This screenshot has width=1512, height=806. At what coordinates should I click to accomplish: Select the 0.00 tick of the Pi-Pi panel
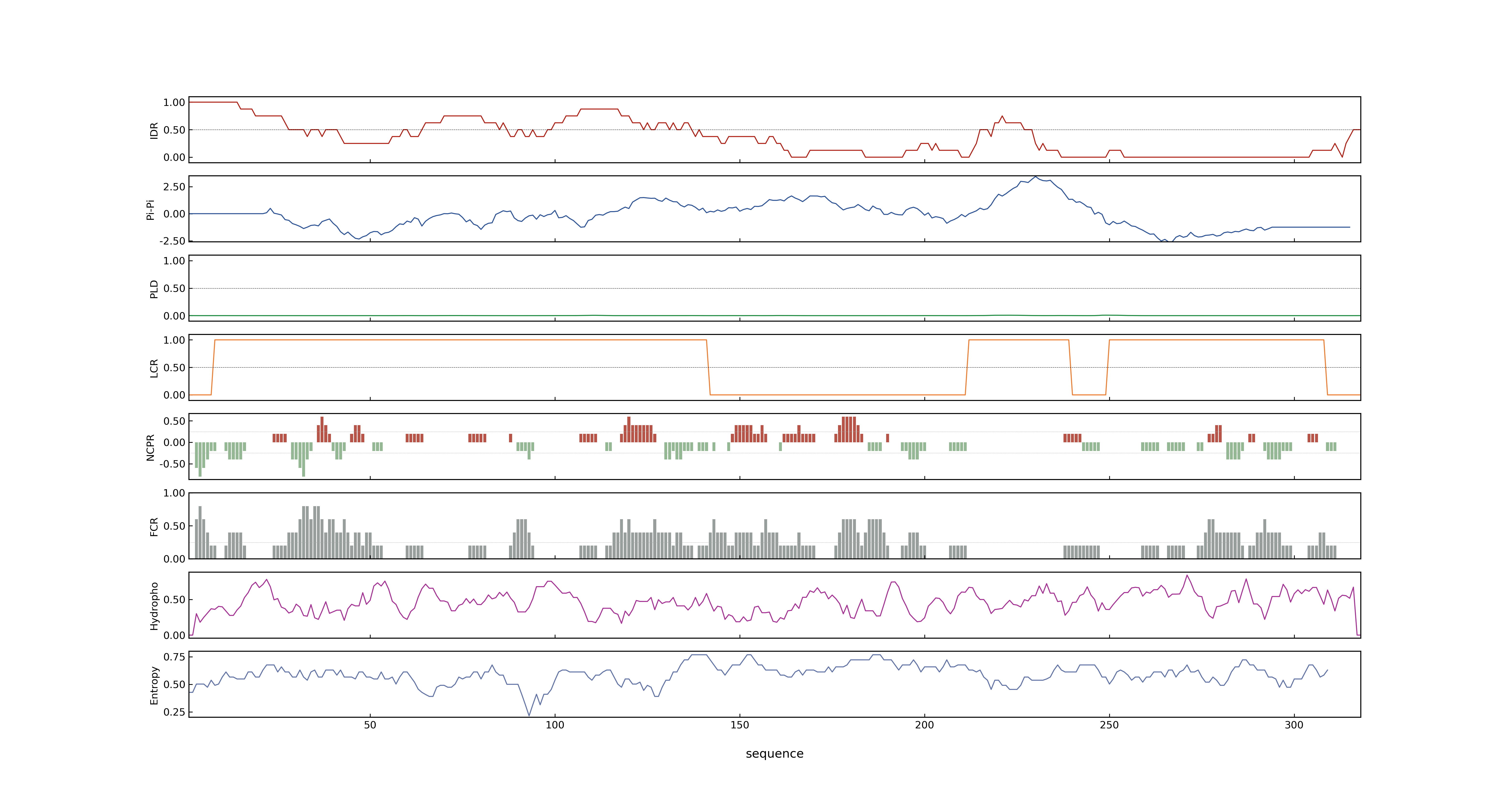click(x=174, y=214)
